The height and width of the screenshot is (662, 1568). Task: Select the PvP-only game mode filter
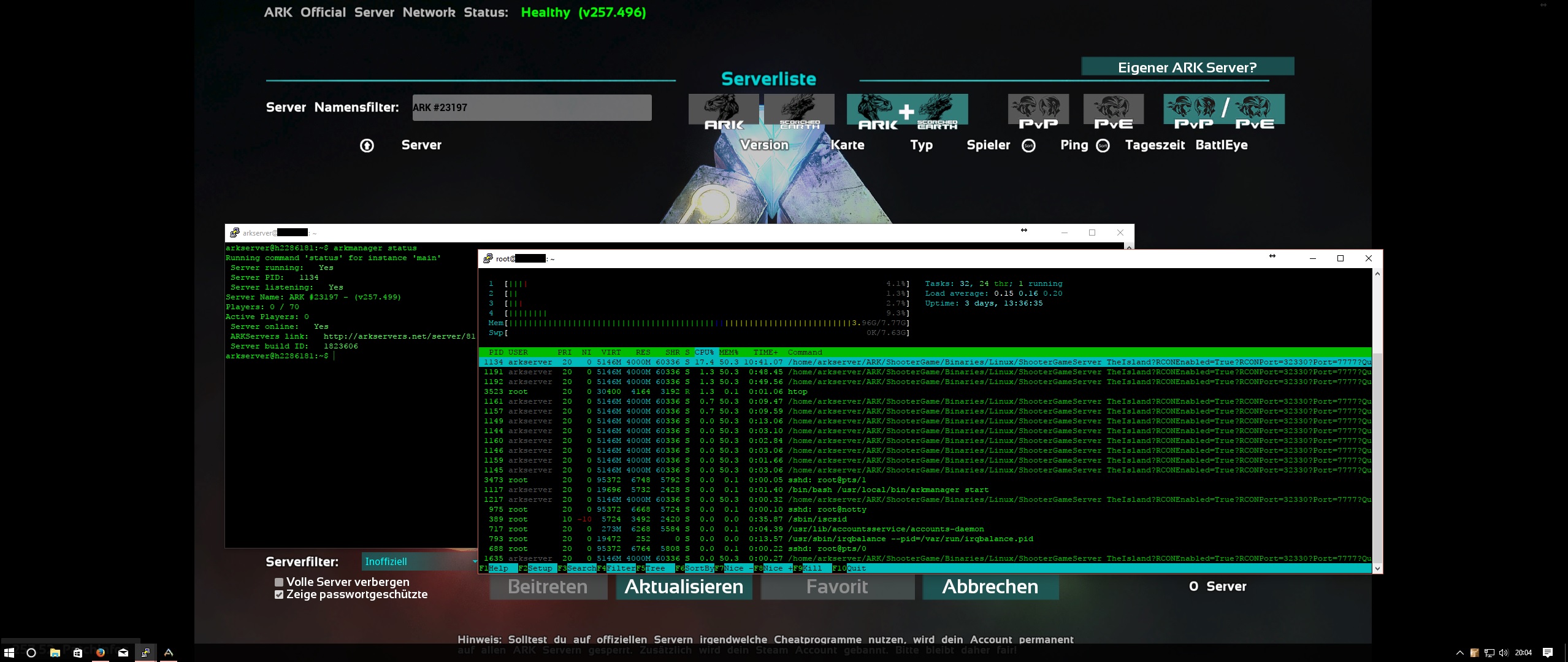1038,111
